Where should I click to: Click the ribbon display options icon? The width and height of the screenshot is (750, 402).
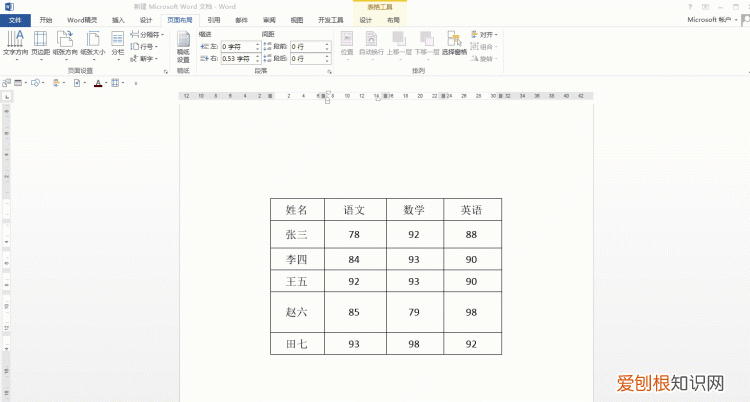(x=706, y=7)
